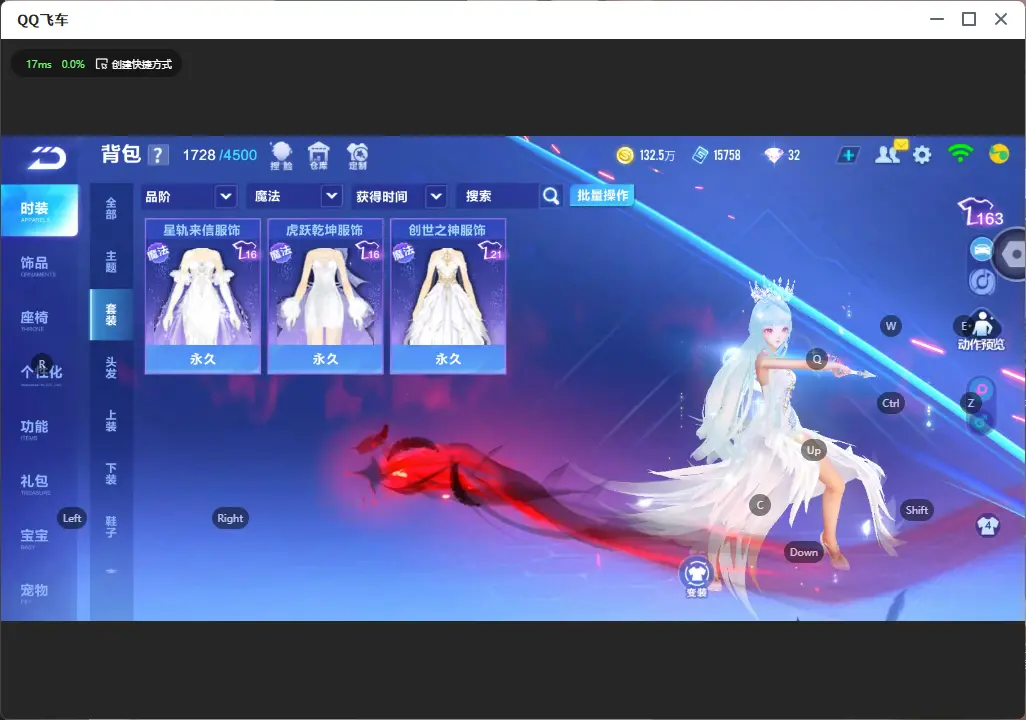Click 创建快捷方式 create shortcut button
Viewport: 1026px width, 720px height.
pyautogui.click(x=134, y=64)
